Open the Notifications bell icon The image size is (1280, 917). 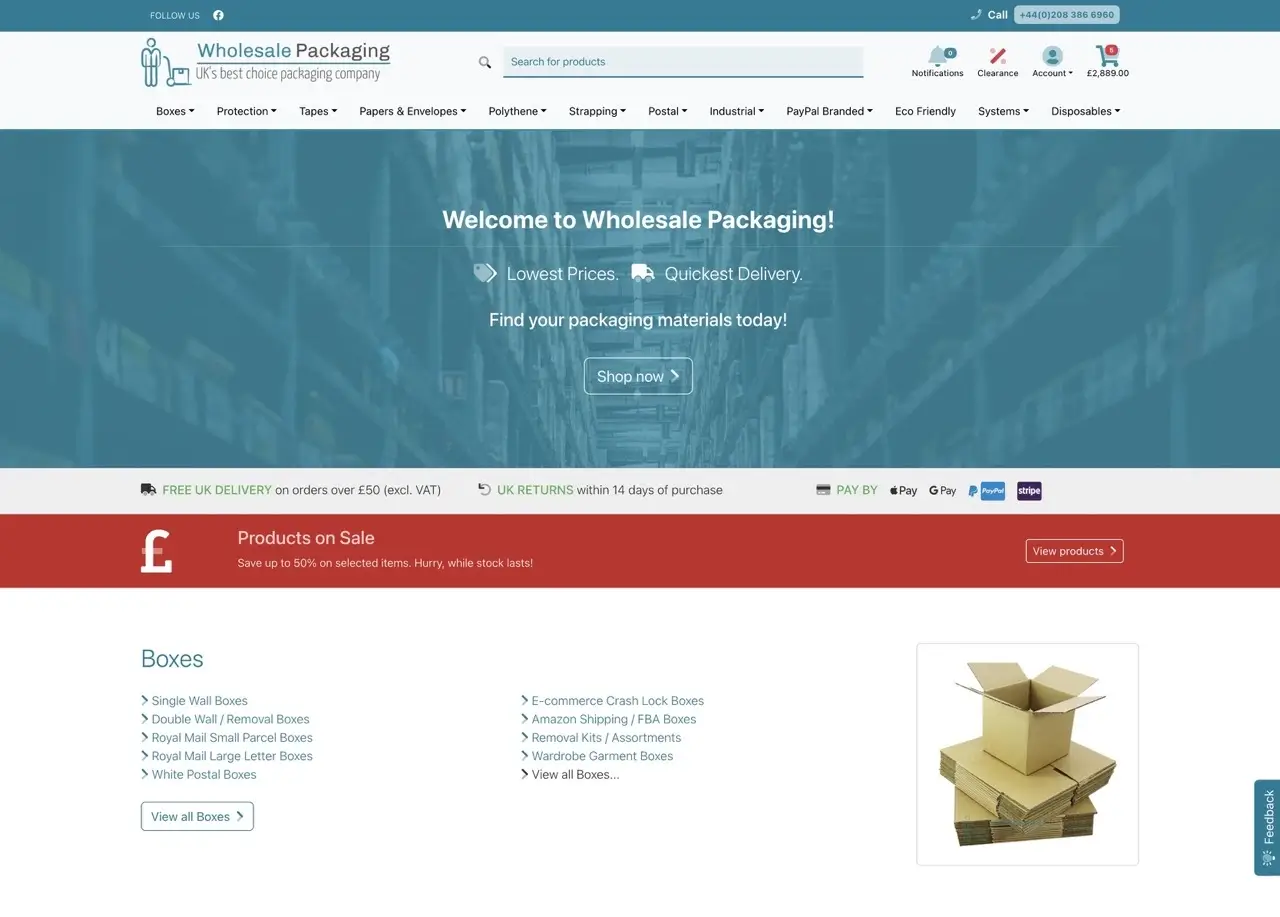(937, 56)
